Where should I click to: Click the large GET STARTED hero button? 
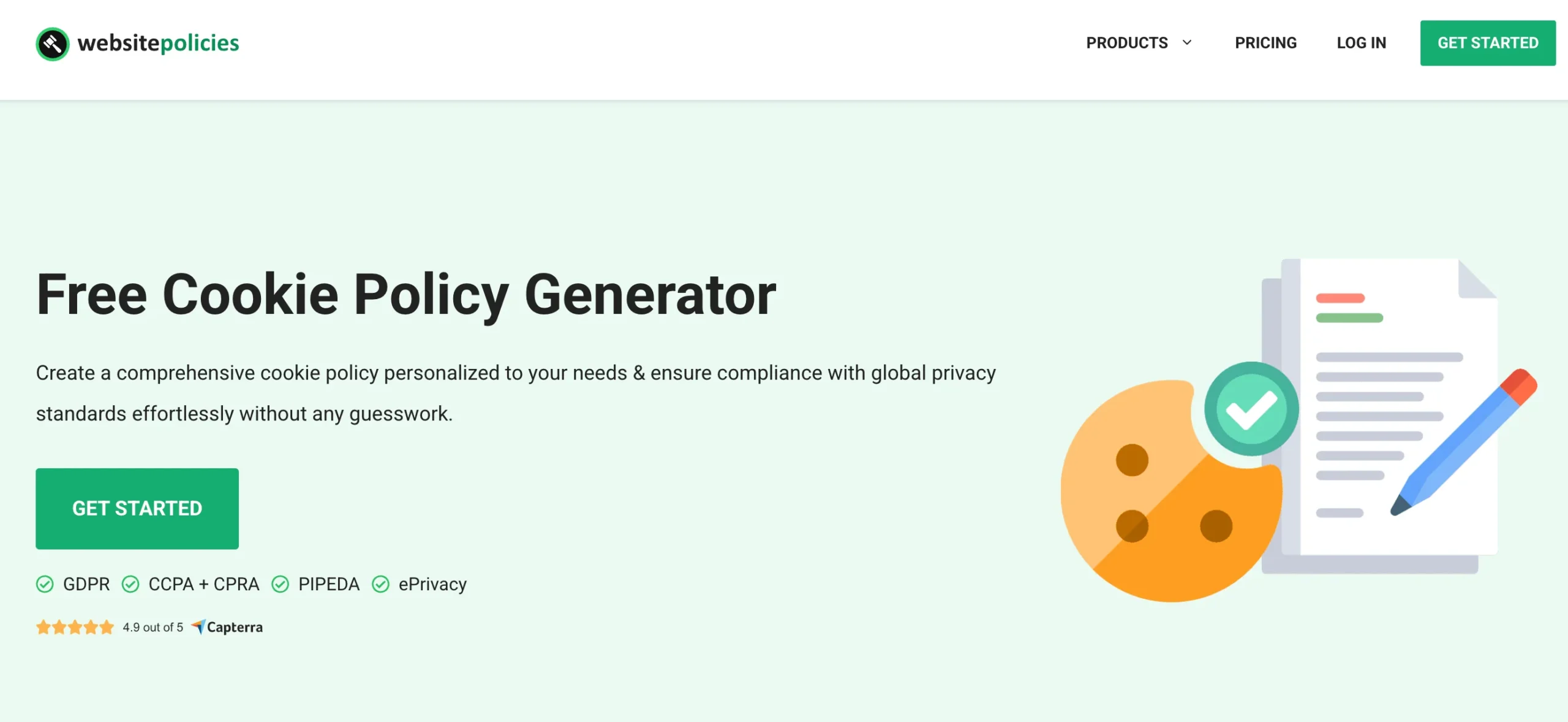[x=137, y=508]
